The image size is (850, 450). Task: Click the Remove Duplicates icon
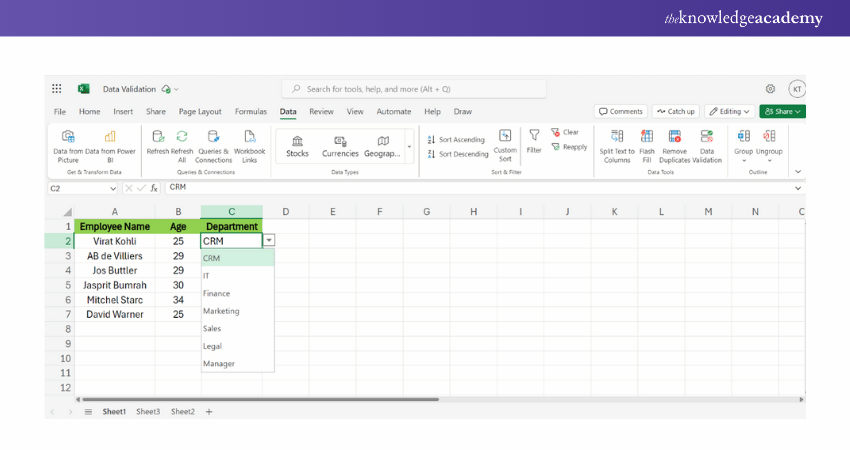point(674,137)
